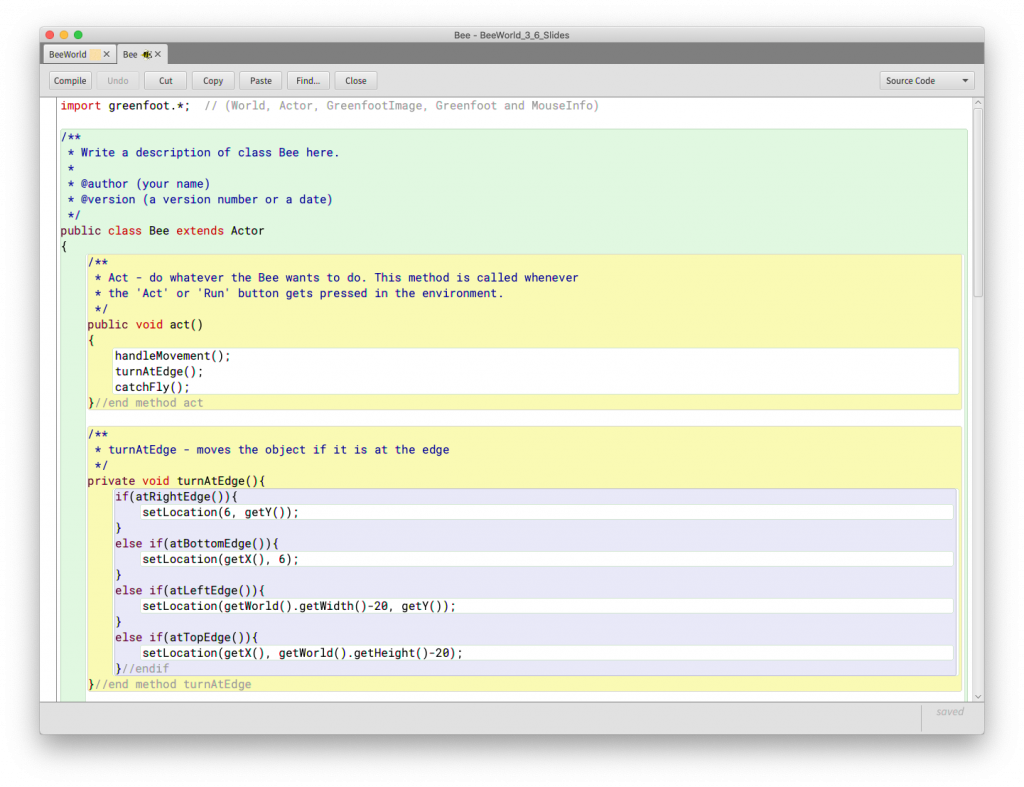
Task: Click the scrollbar up arrow
Action: tap(978, 103)
